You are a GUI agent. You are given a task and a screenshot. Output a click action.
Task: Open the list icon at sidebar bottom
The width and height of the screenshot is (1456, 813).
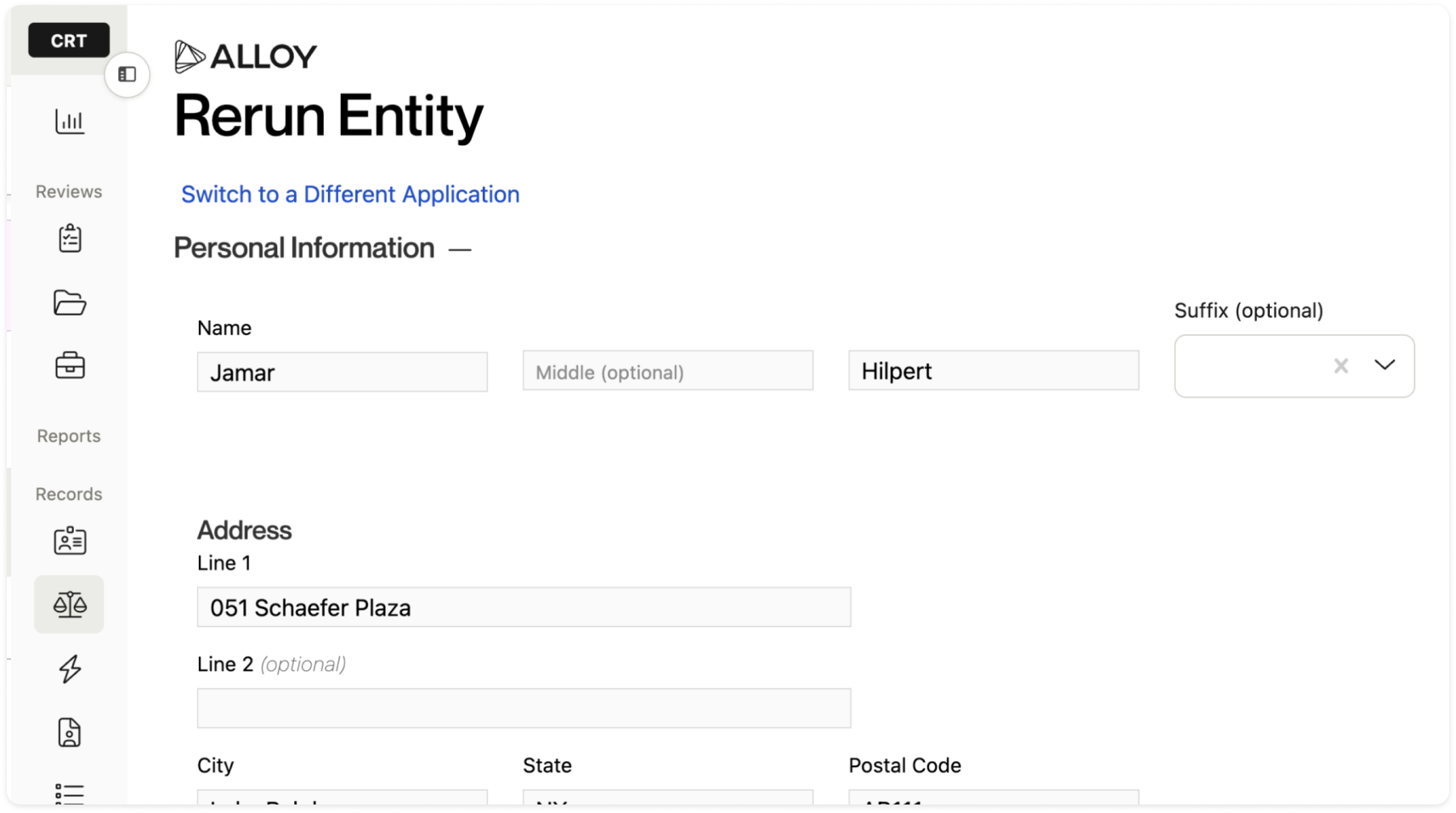(x=70, y=793)
